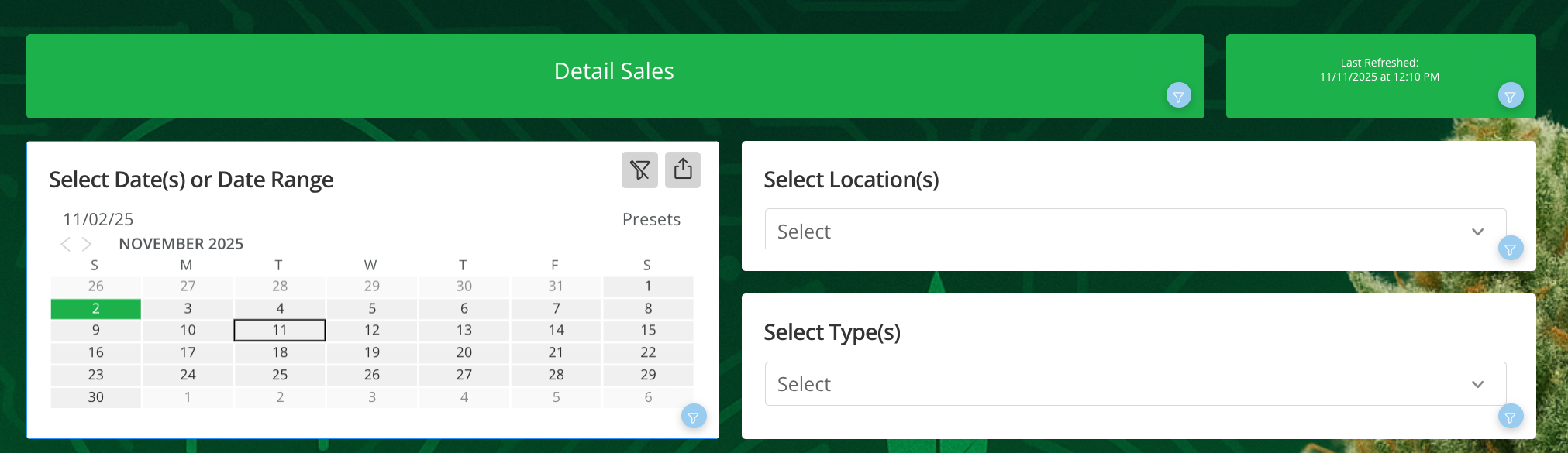Screen dimensions: 1568x453
Task: Click the NOVEMBER 2025 month header
Action: [x=181, y=244]
